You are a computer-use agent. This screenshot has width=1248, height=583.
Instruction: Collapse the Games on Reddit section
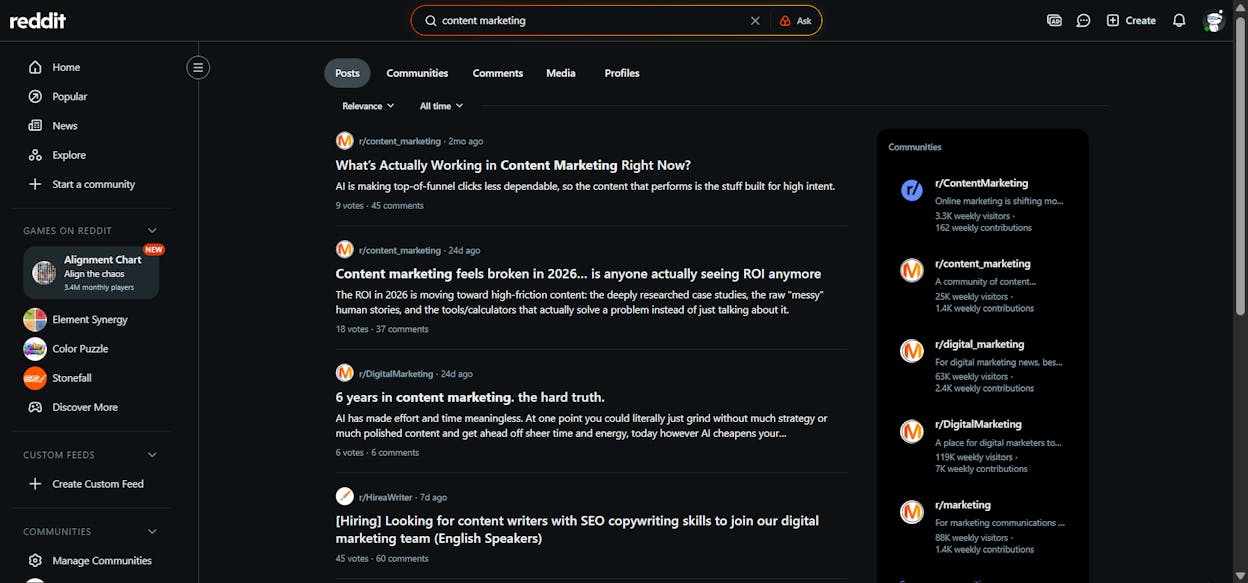coord(152,231)
